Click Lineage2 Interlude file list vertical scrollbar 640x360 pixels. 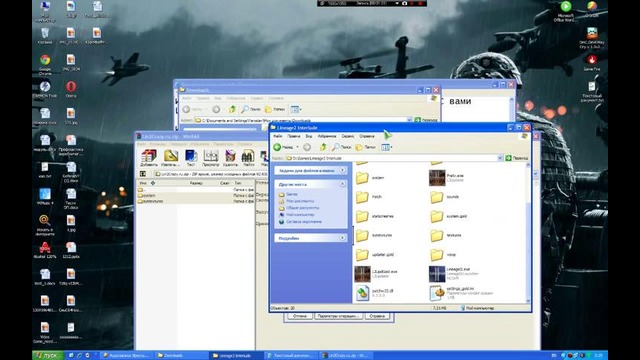pyautogui.click(x=528, y=233)
